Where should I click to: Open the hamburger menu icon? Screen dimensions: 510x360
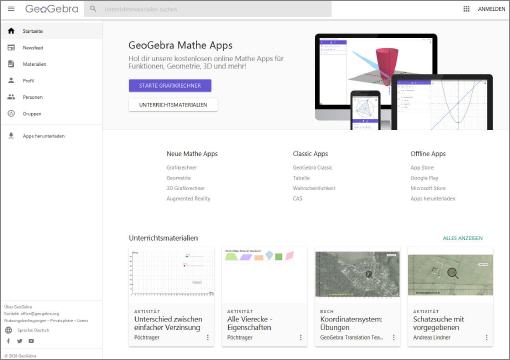(x=11, y=9)
